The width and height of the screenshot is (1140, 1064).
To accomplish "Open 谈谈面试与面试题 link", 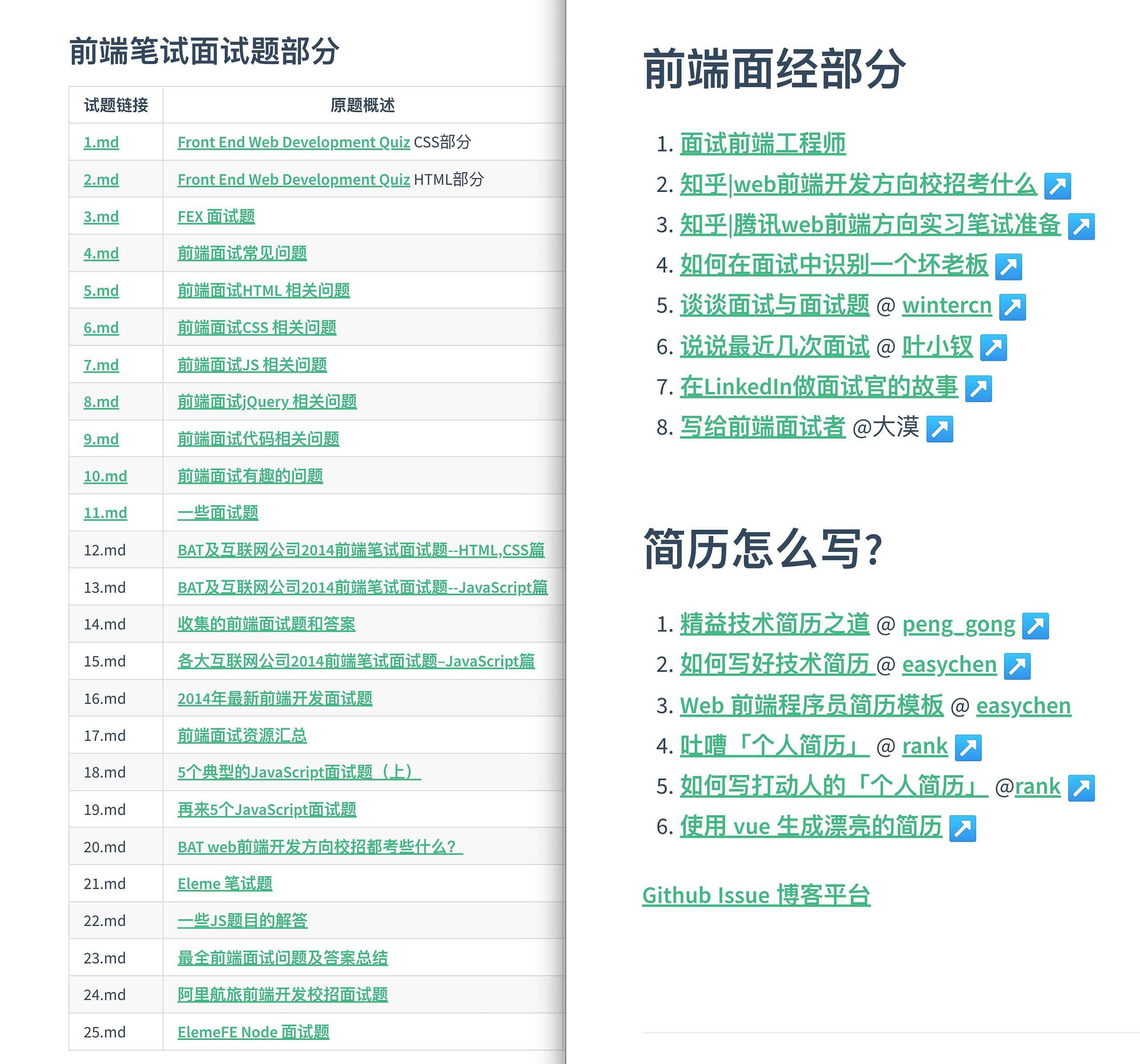I will pos(775,305).
